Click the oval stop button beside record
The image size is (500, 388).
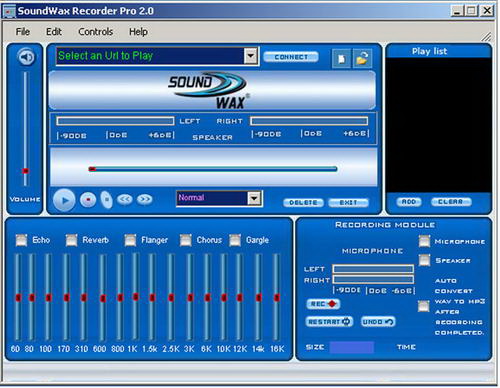point(107,200)
